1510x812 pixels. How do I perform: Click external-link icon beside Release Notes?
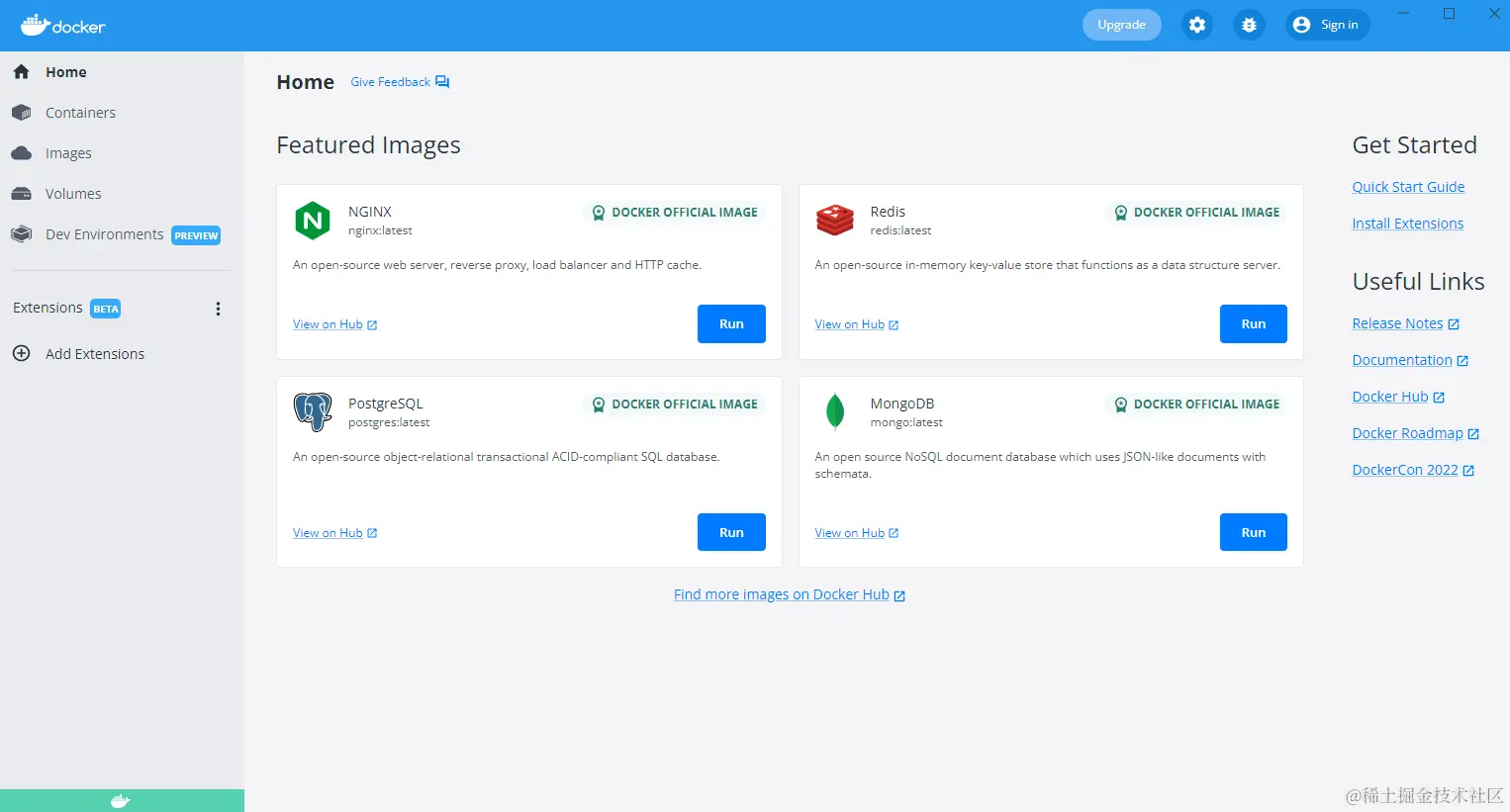tap(1454, 324)
